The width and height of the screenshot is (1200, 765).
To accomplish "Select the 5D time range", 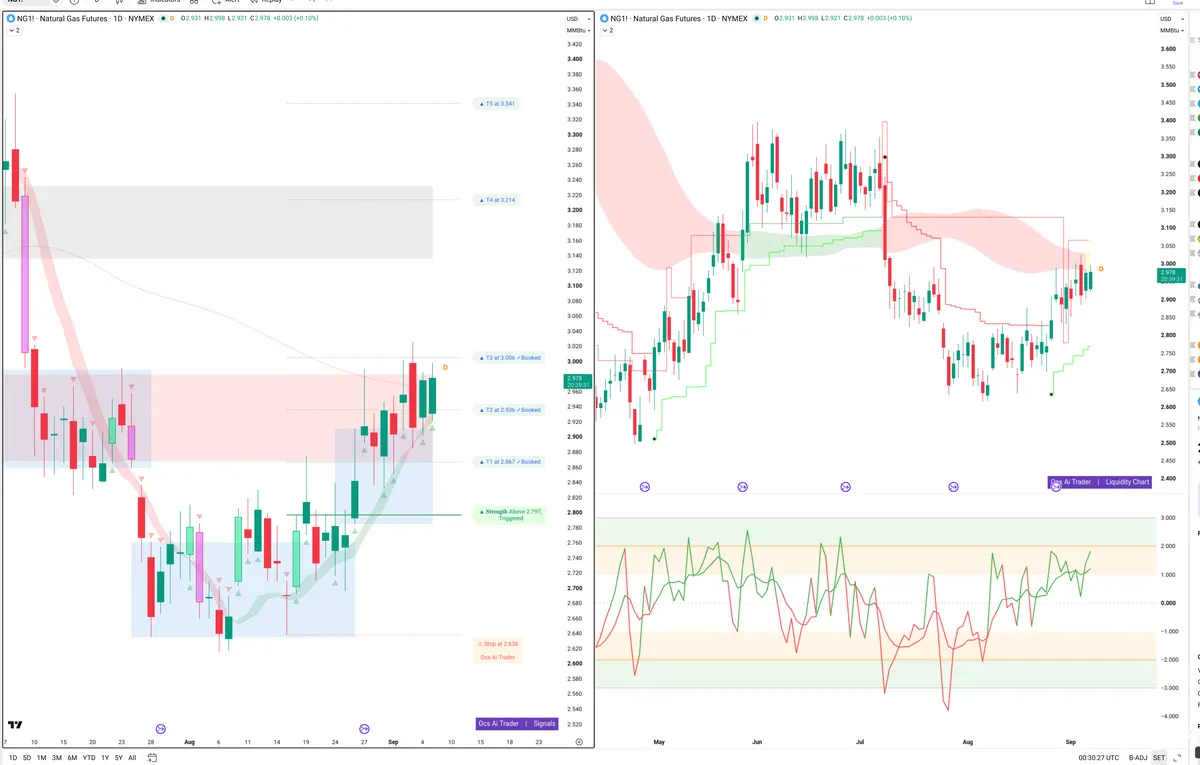I will click(26, 757).
